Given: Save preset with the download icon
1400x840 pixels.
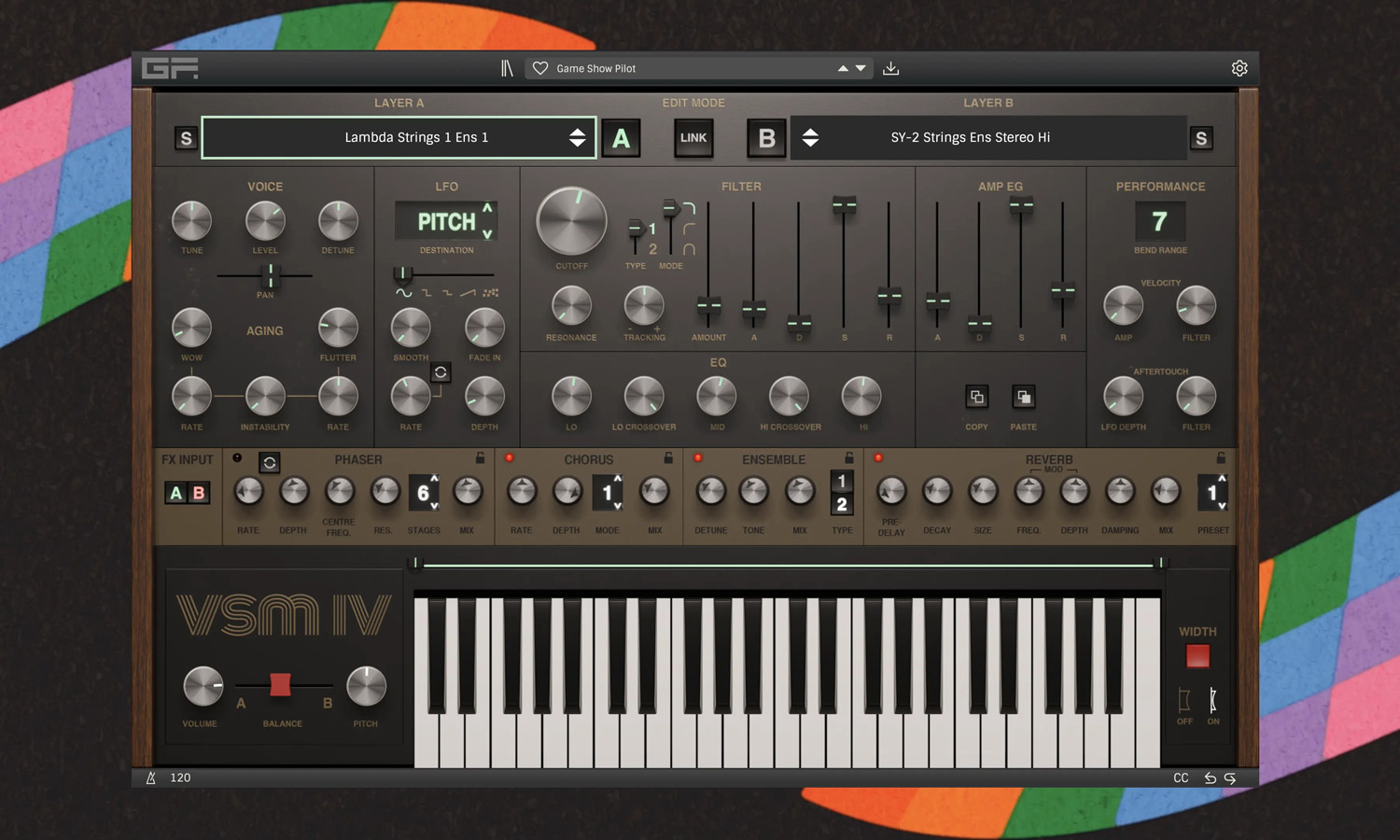Looking at the screenshot, I should tap(891, 68).
